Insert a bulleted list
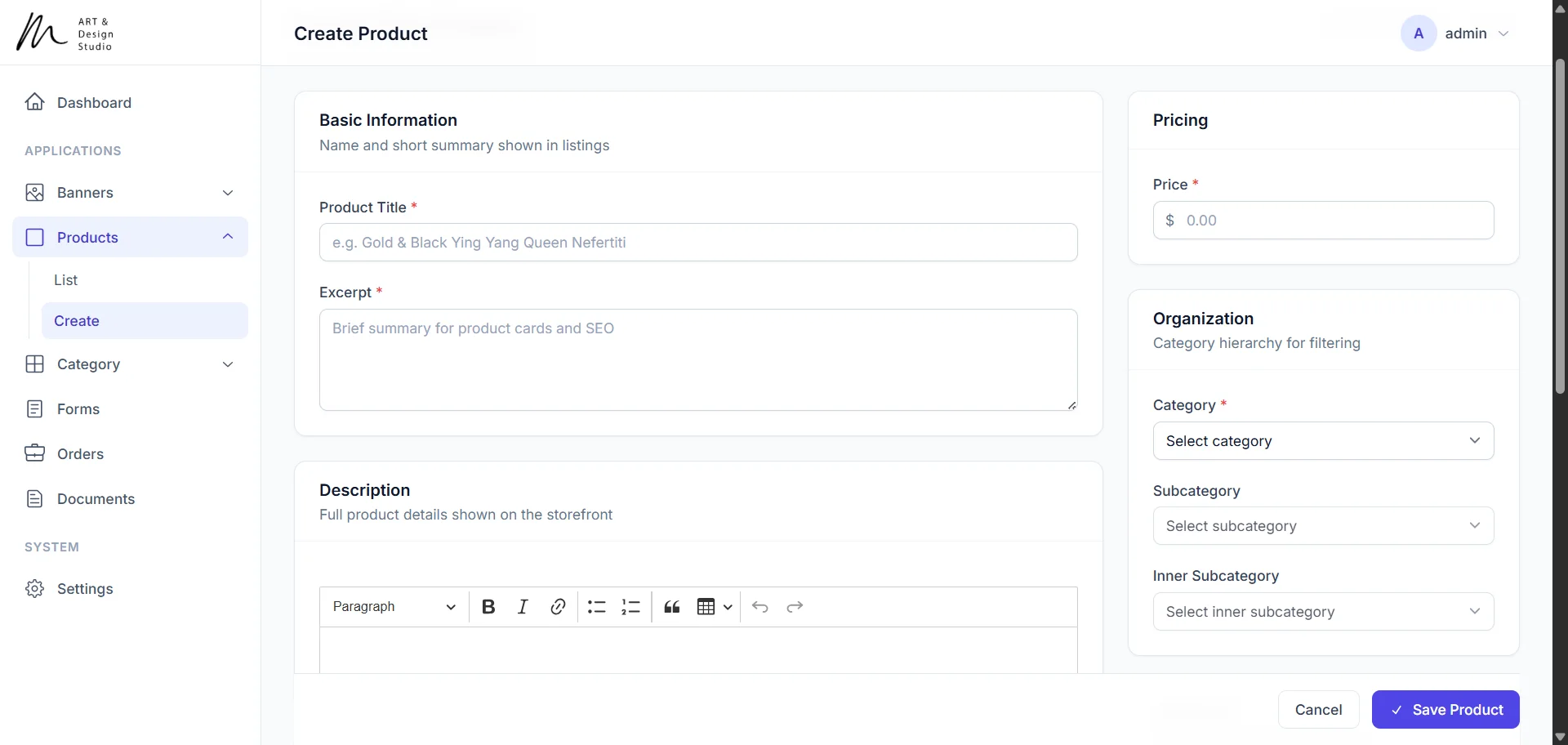This screenshot has width=1568, height=745. (597, 607)
